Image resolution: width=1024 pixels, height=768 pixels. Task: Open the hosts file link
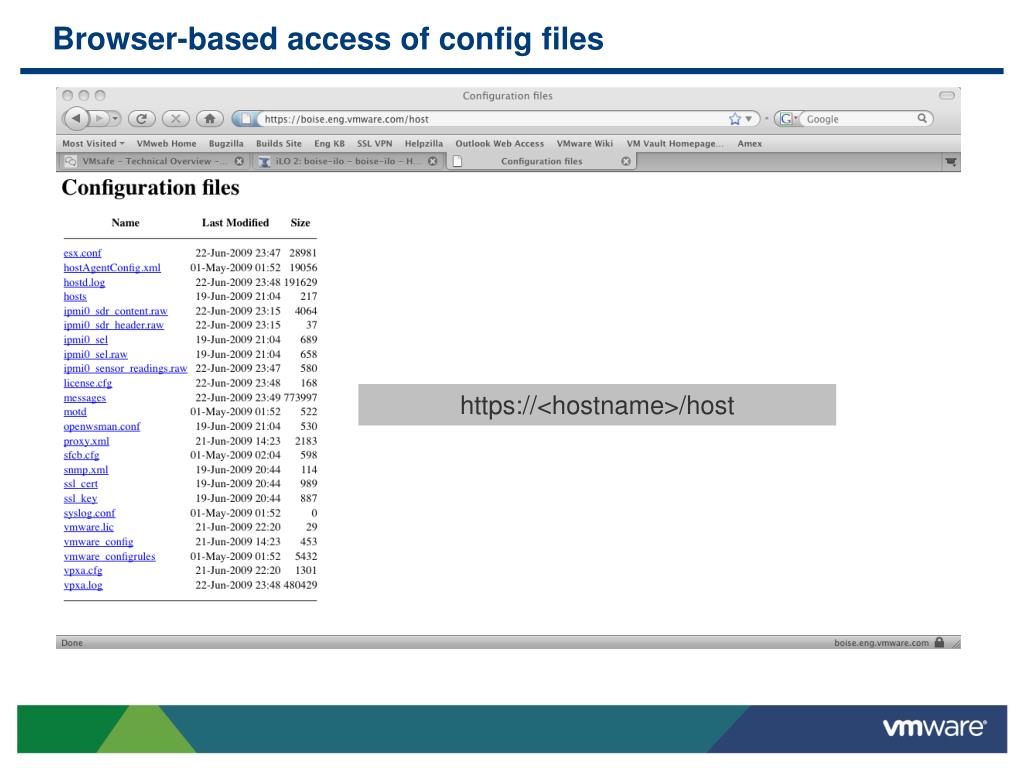click(75, 296)
